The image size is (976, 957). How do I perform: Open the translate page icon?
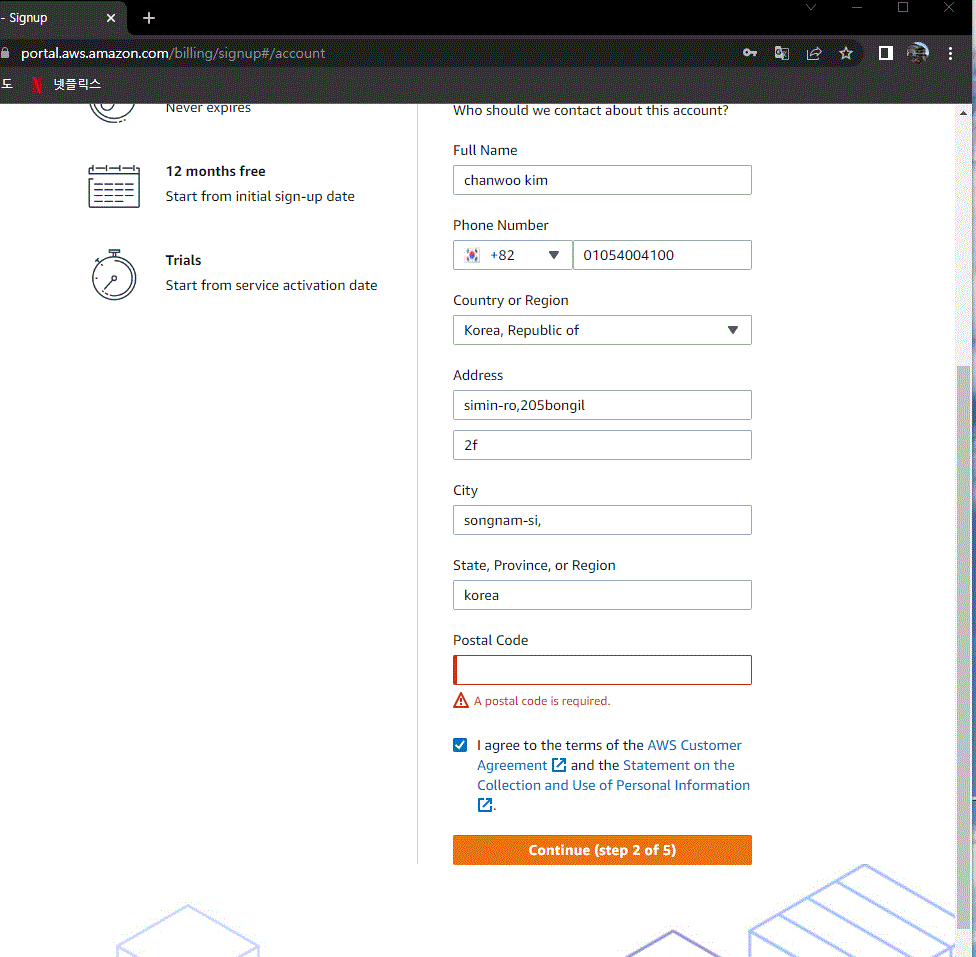tap(782, 53)
